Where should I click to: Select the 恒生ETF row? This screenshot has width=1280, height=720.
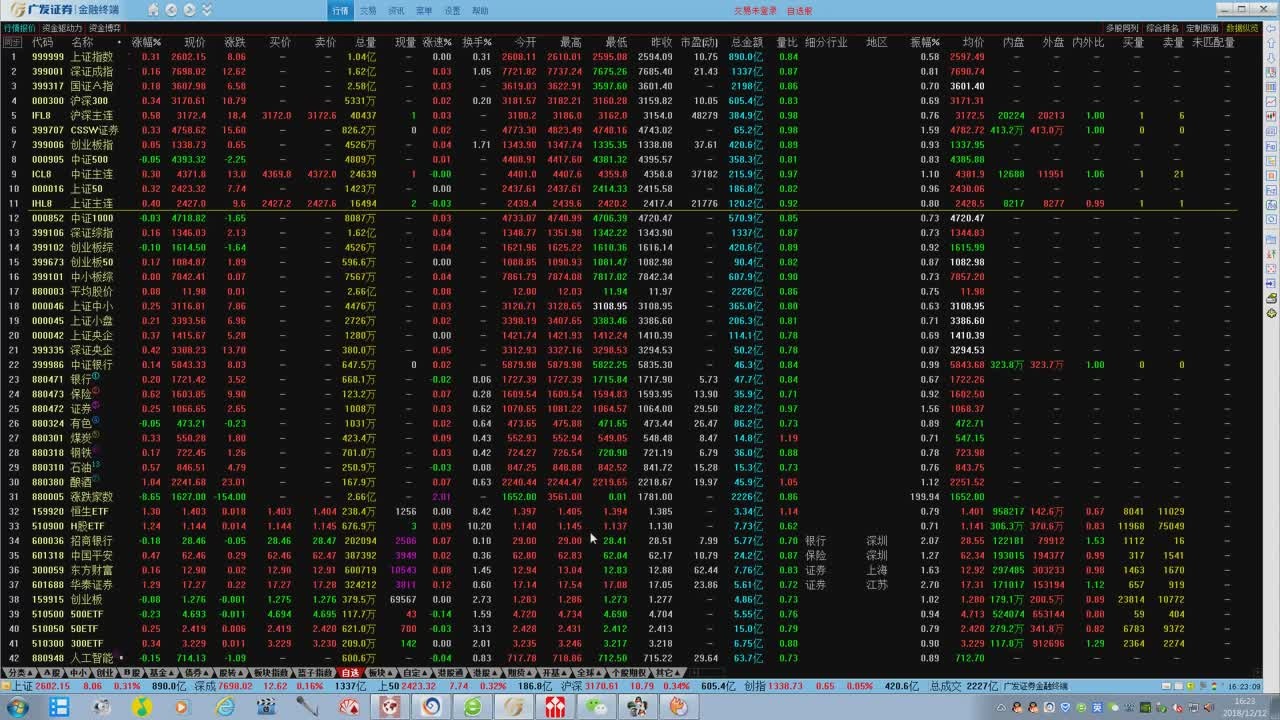(620, 511)
